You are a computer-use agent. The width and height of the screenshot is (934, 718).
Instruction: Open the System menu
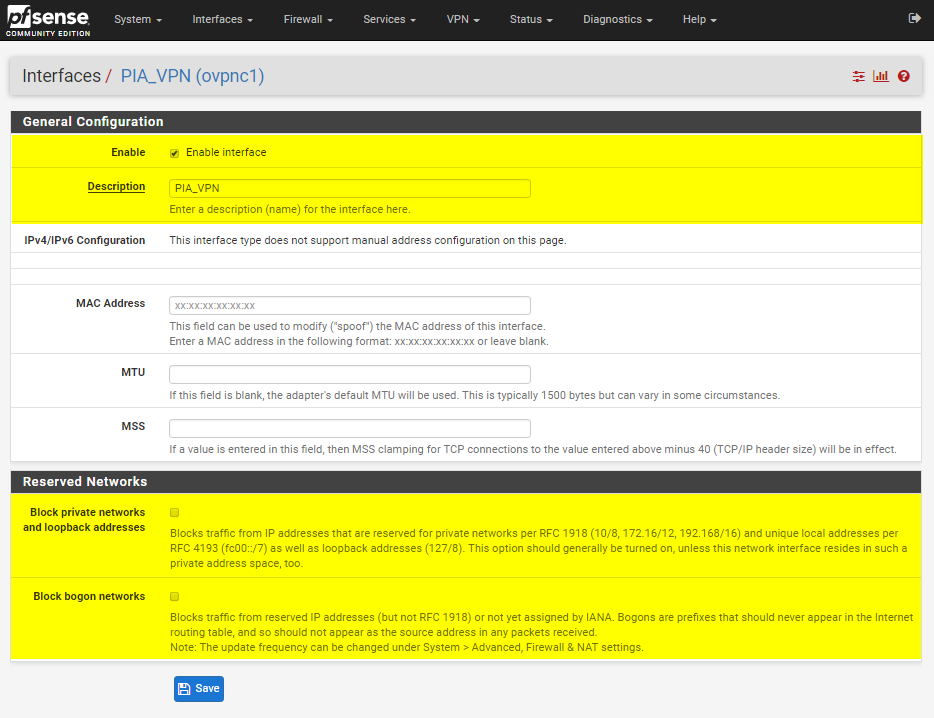pos(138,20)
